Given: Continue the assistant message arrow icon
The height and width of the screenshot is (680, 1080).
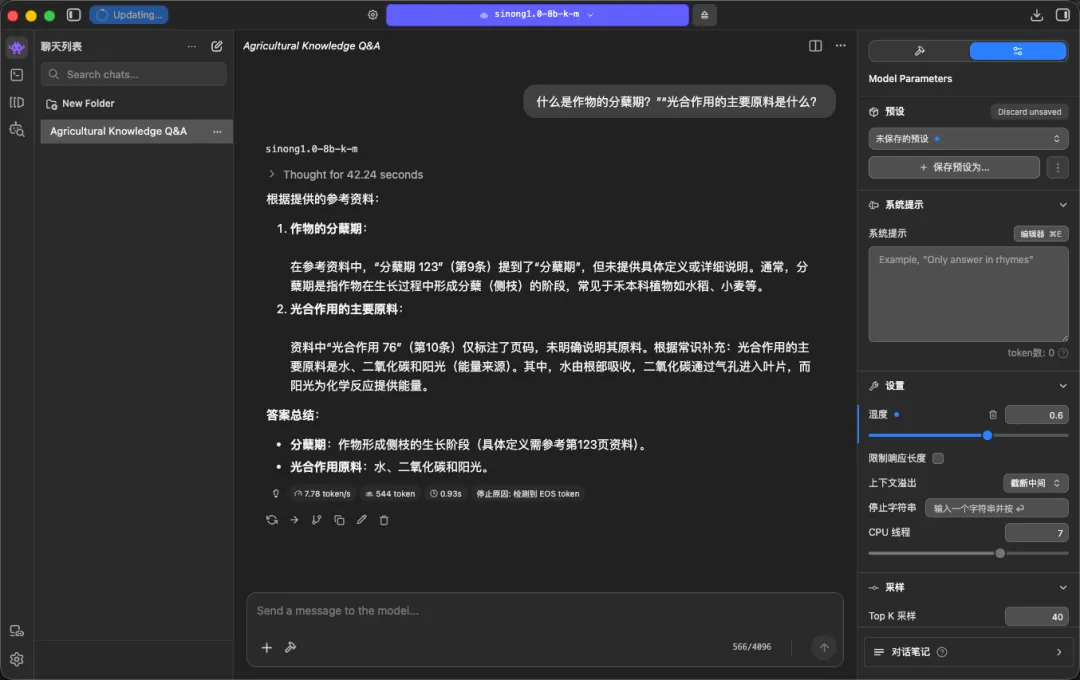Looking at the screenshot, I should click(x=294, y=520).
